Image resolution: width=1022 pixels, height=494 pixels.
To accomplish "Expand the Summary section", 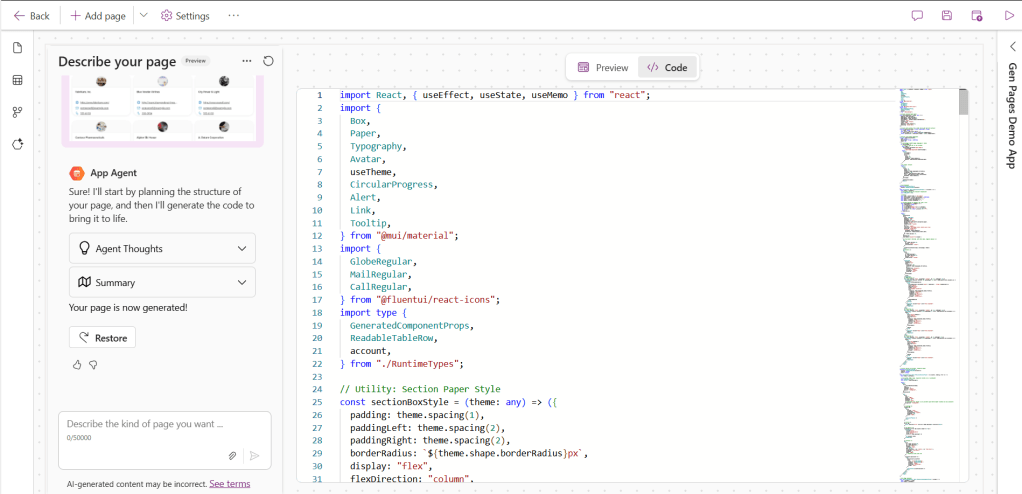I will (162, 282).
